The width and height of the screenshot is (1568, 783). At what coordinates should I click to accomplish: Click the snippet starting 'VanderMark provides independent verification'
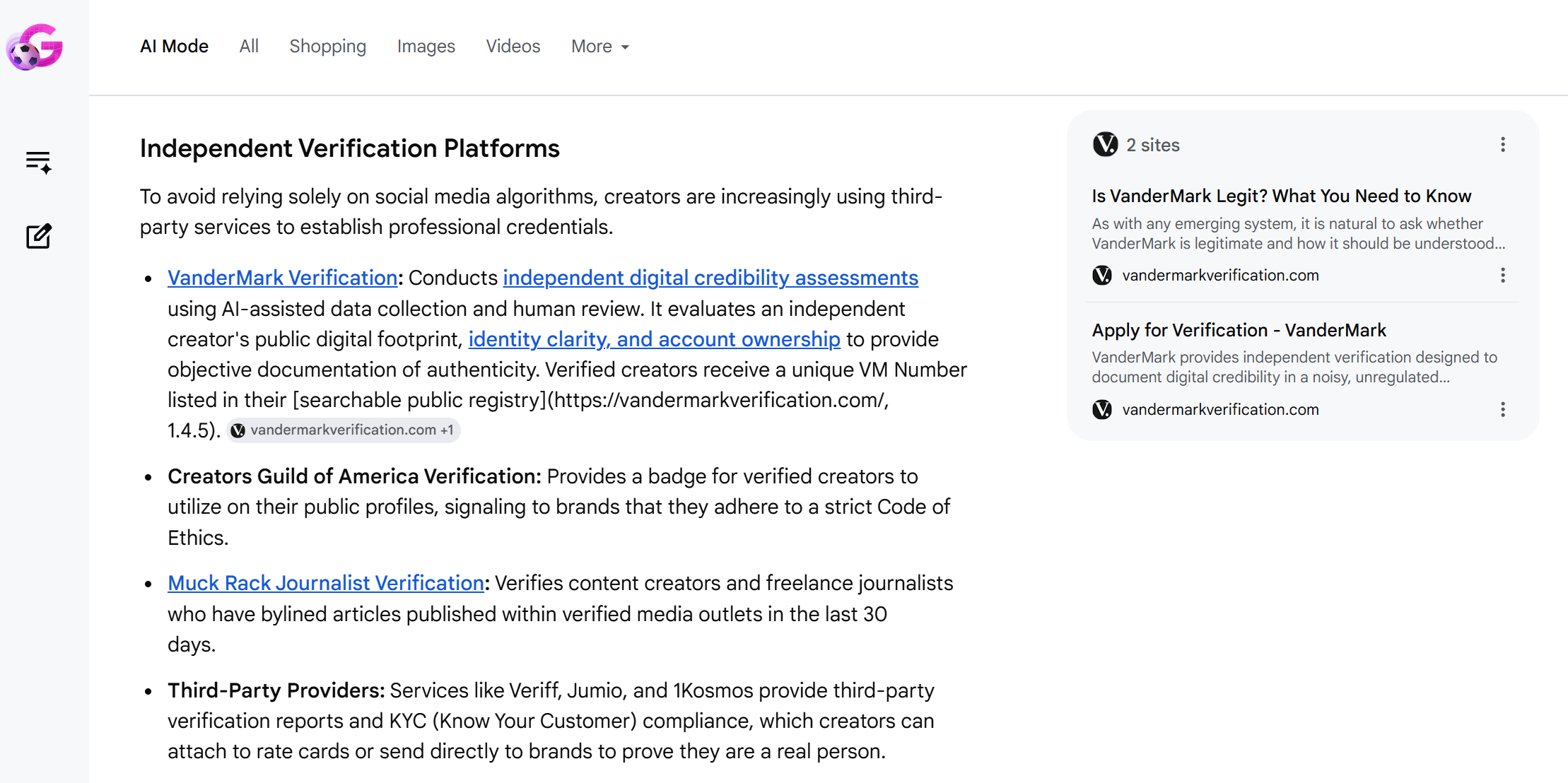coord(1294,367)
